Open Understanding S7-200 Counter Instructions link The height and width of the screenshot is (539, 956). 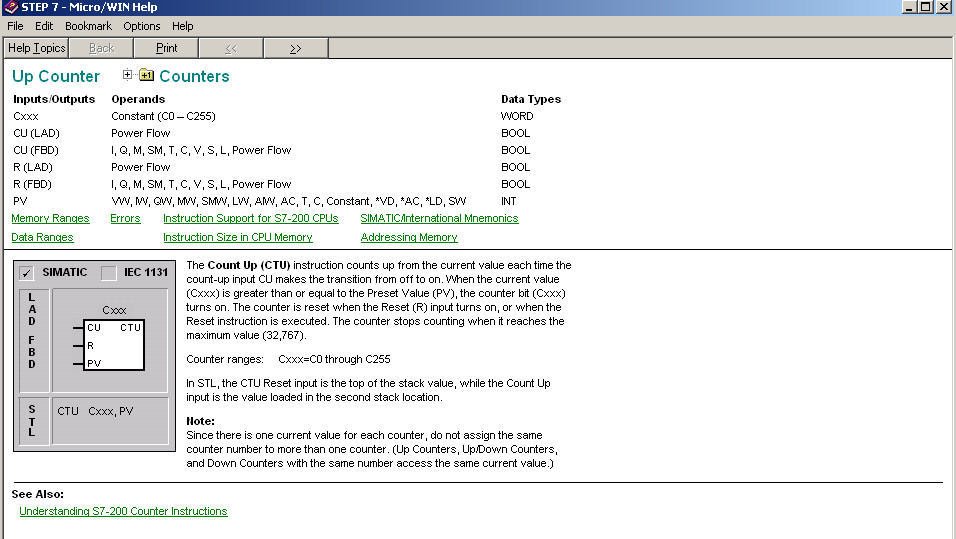click(123, 511)
